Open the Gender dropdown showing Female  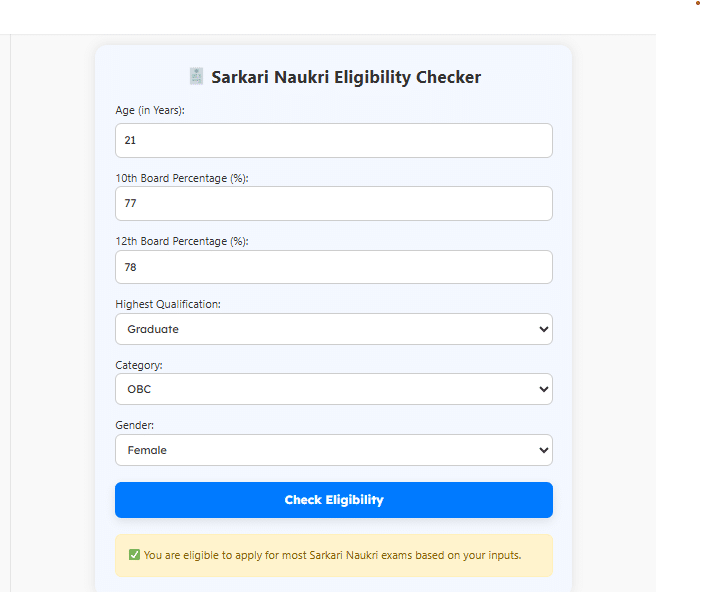click(x=334, y=450)
